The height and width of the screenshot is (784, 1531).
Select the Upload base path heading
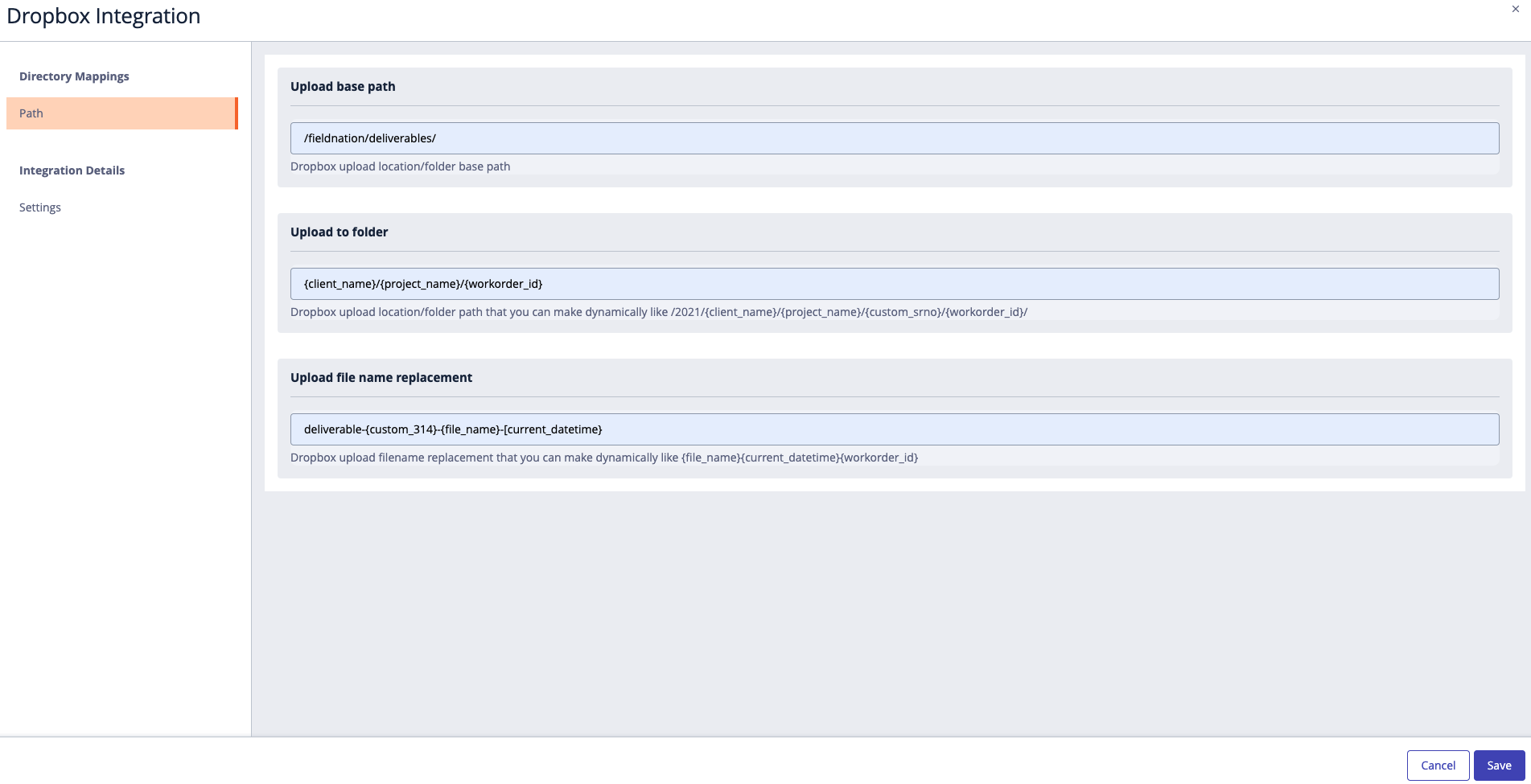click(x=343, y=87)
